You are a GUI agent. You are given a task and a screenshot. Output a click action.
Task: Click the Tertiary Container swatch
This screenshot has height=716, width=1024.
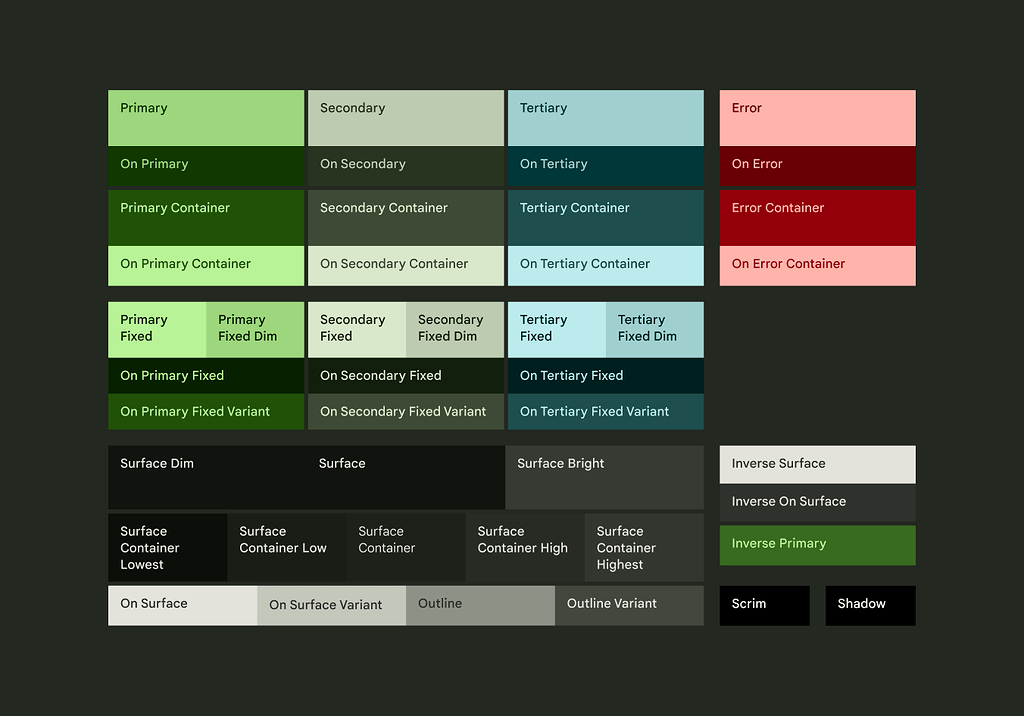pyautogui.click(x=605, y=216)
